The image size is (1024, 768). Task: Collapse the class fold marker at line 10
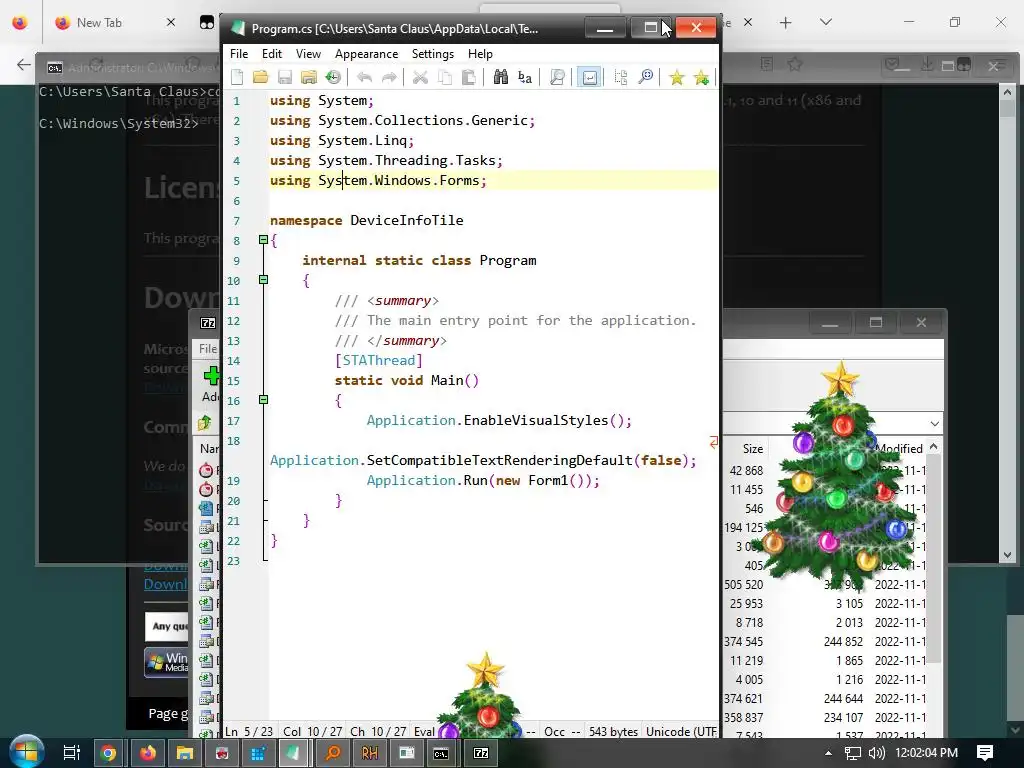coord(263,280)
